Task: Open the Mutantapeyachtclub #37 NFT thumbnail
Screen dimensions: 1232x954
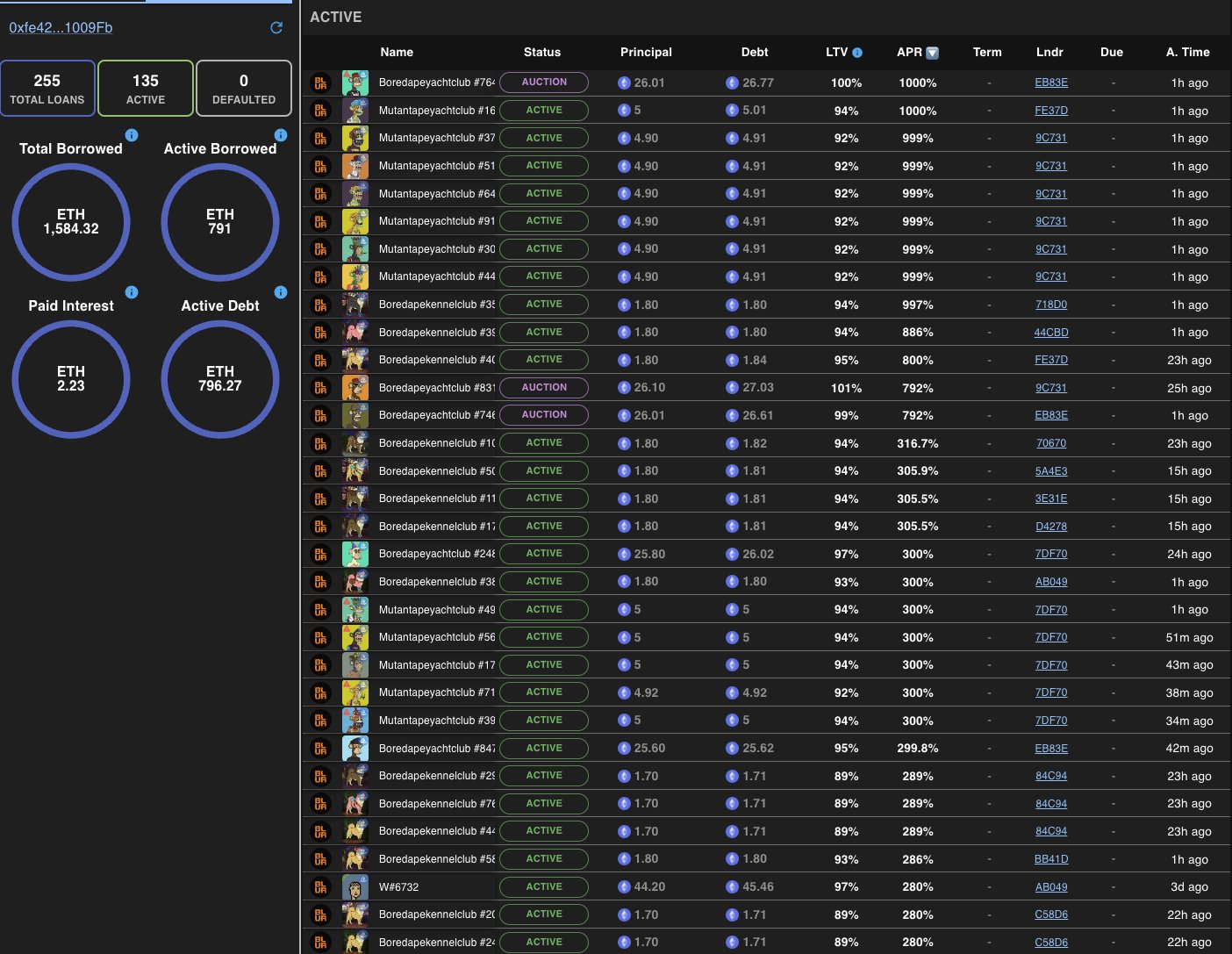Action: pos(355,138)
